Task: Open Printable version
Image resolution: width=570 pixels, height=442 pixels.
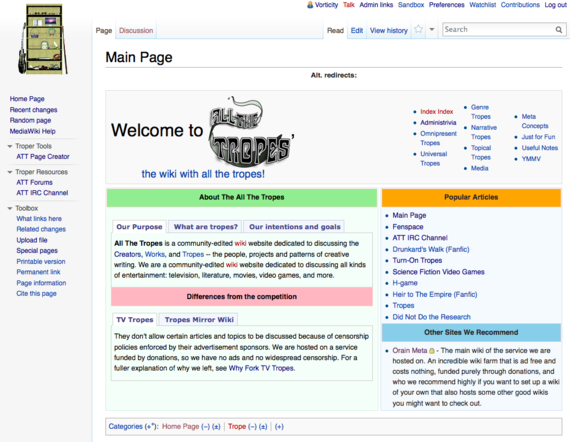Action: point(41,262)
